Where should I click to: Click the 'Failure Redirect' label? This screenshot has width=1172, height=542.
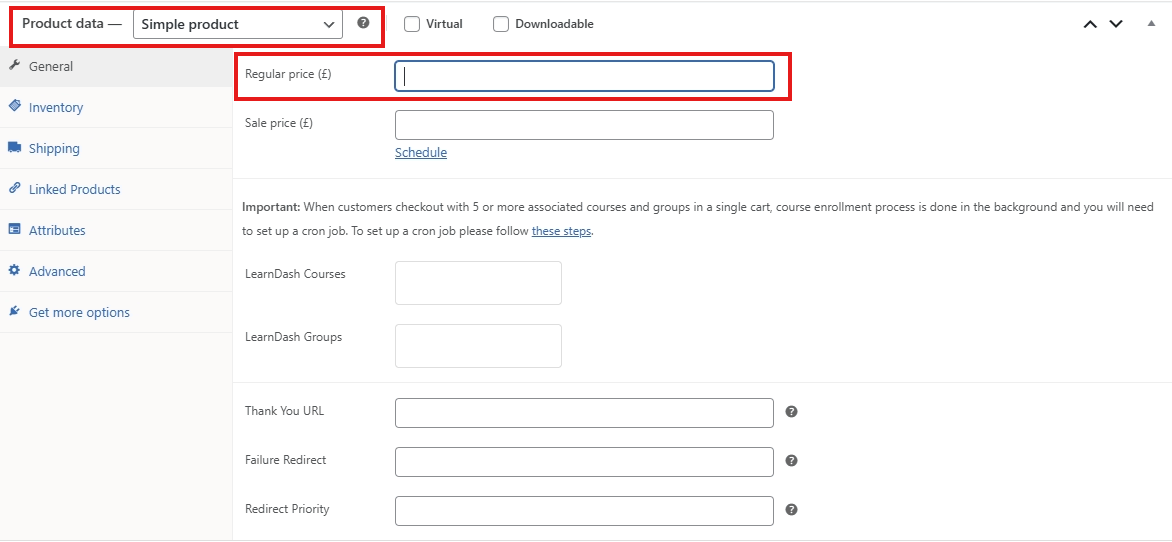point(286,460)
